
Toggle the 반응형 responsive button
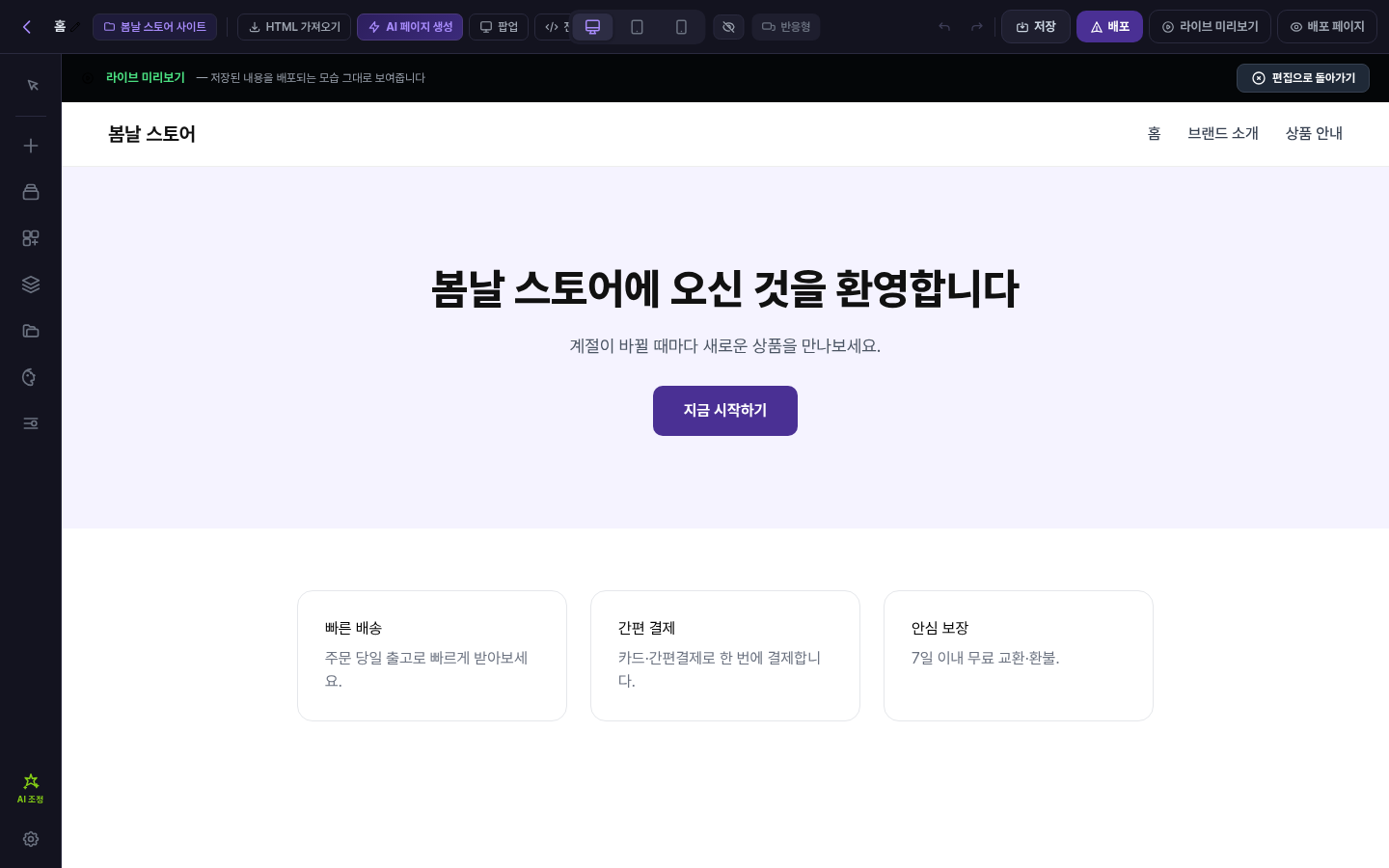[x=786, y=27]
